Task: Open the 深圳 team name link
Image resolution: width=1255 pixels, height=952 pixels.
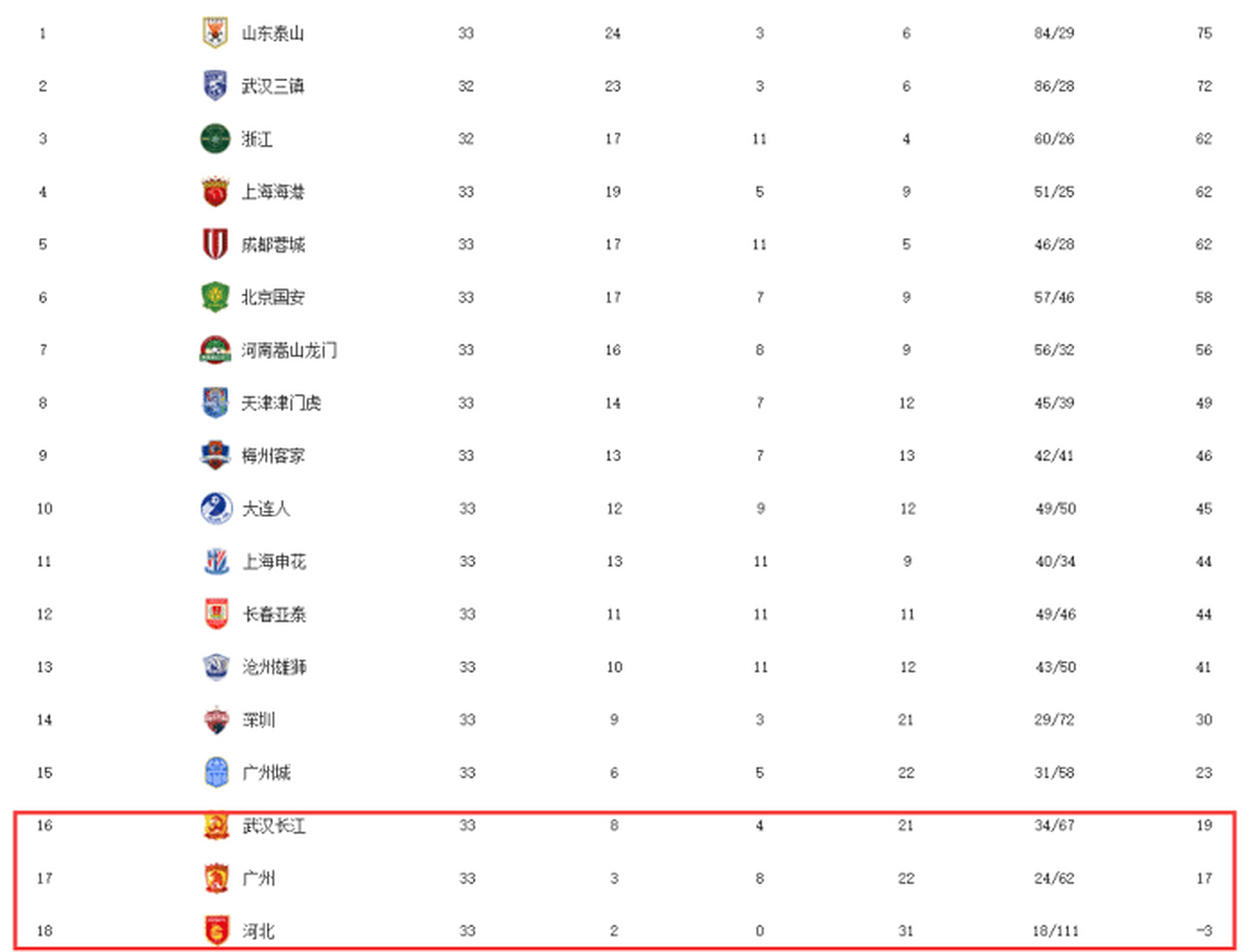Action: click(259, 720)
